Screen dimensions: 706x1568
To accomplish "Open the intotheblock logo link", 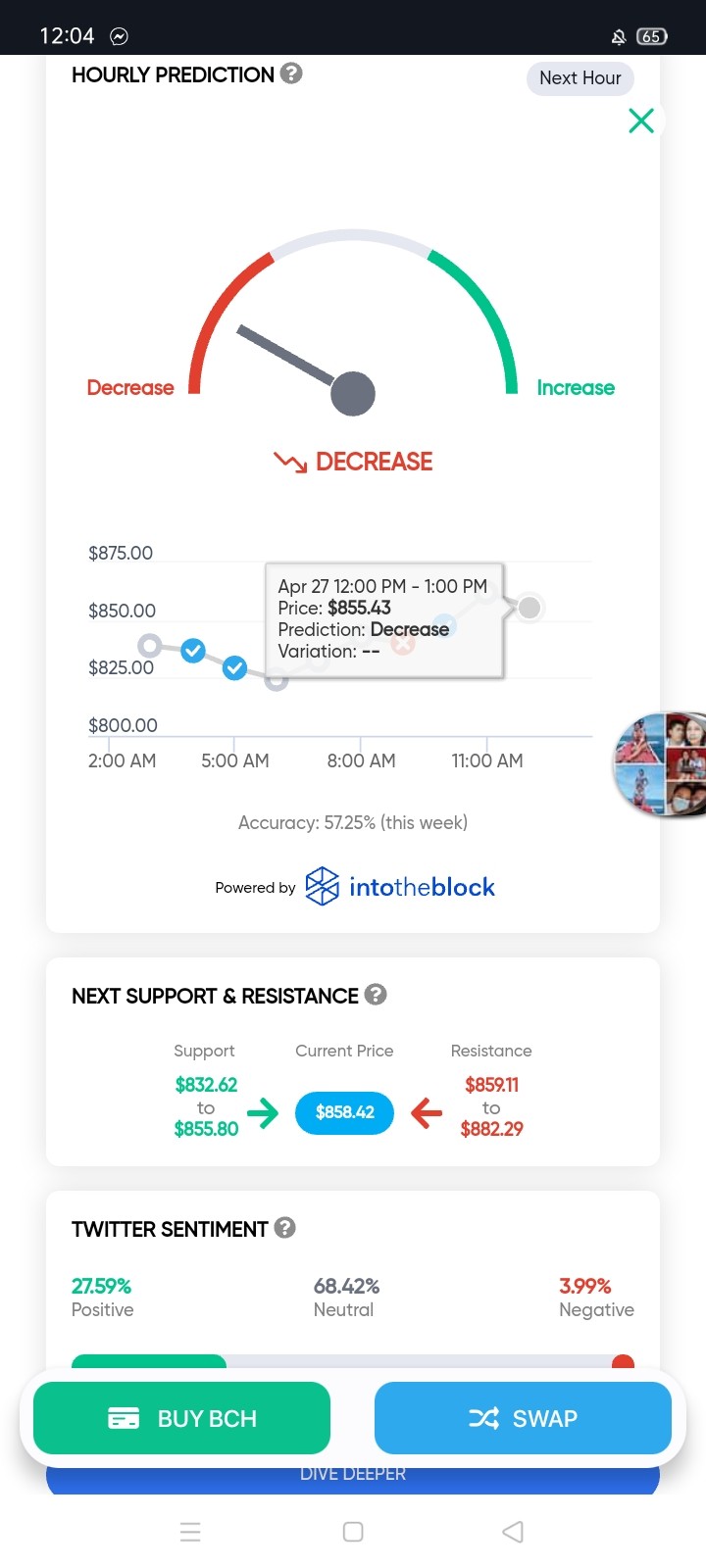I will click(x=400, y=887).
